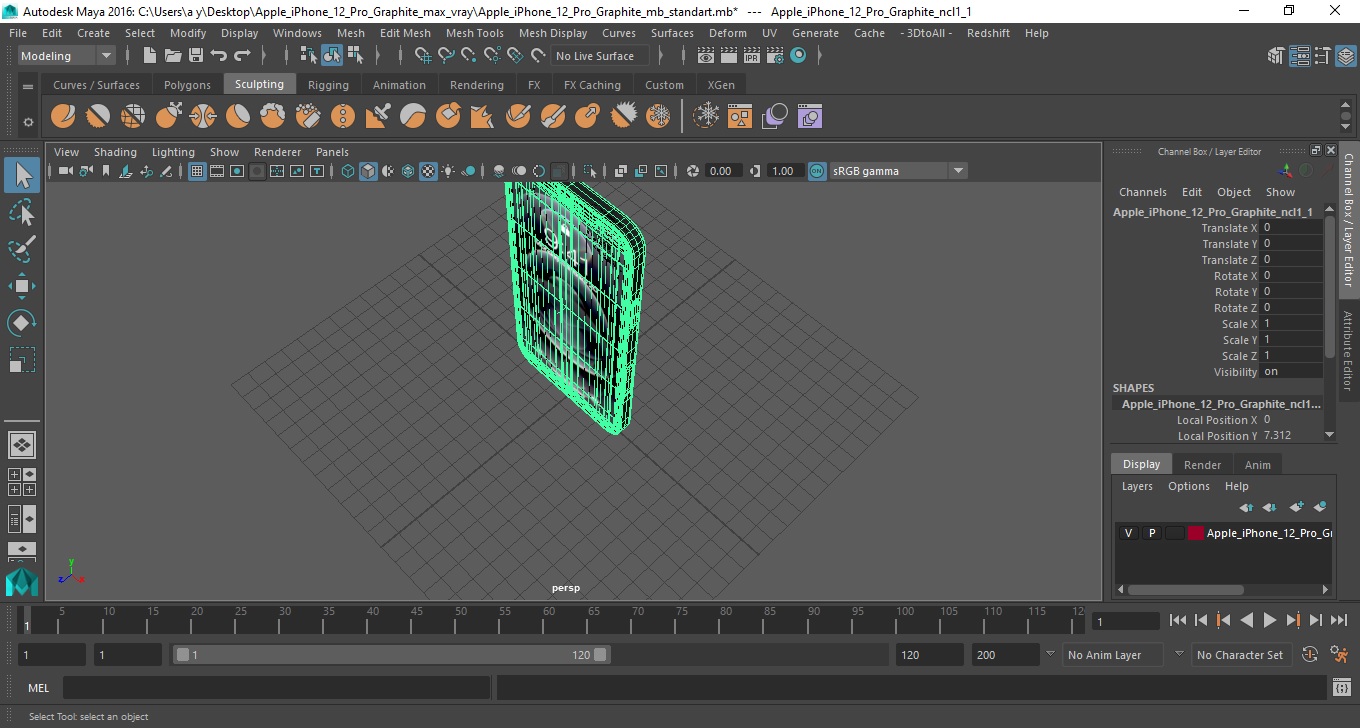Toggle layer visibility V box
Image resolution: width=1360 pixels, height=728 pixels.
click(x=1129, y=533)
